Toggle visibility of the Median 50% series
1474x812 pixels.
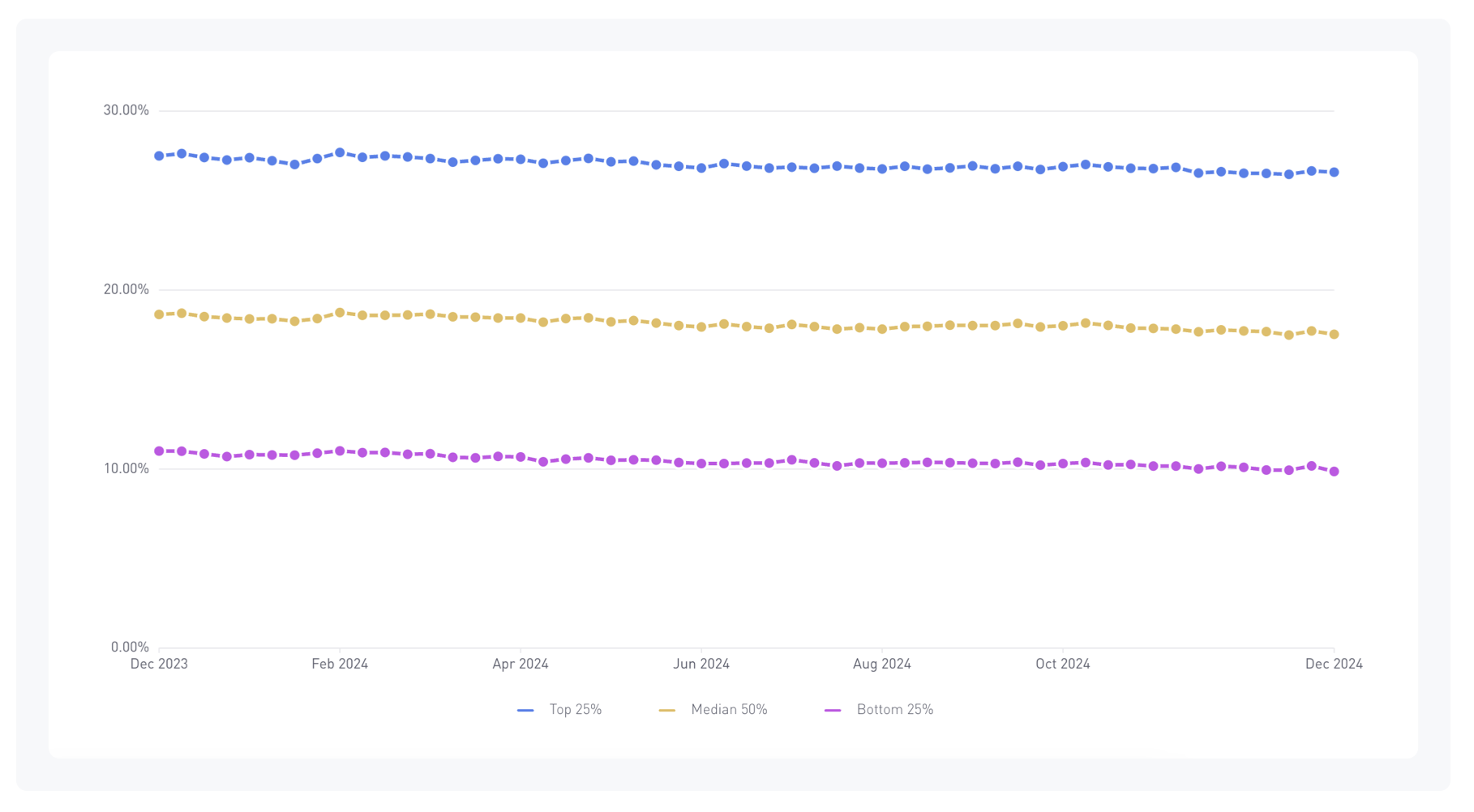click(713, 708)
